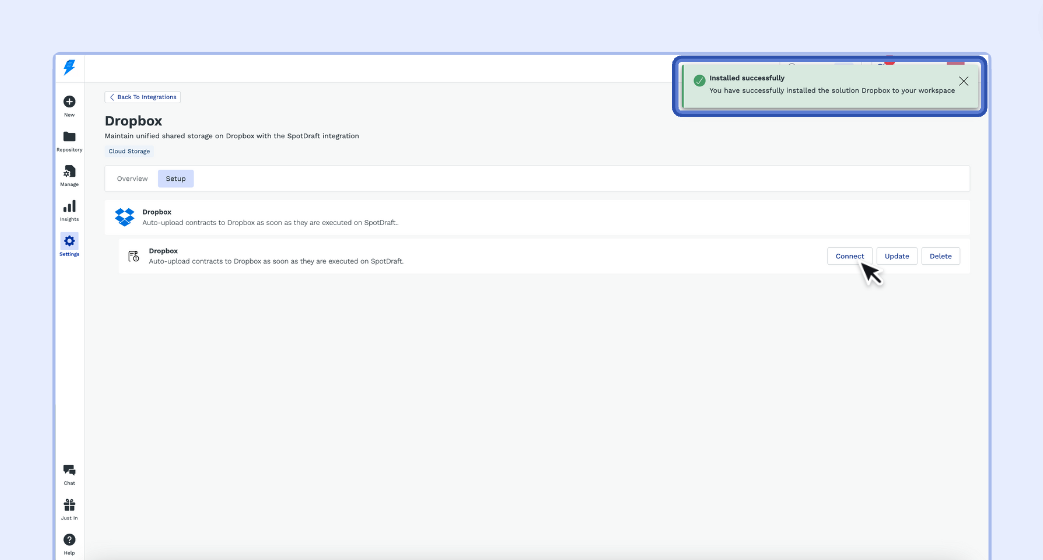Select the Setup tab
Viewport: 1043px width, 560px height.
pos(176,178)
